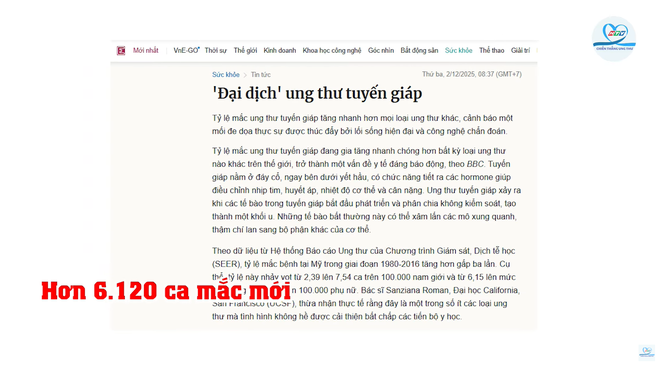Click the Tin tức breadcrumb link
Viewport: 660px width, 371px height.
(261, 75)
